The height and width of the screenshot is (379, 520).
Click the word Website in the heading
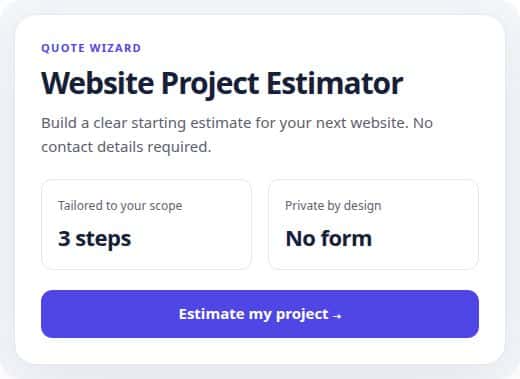(x=98, y=83)
